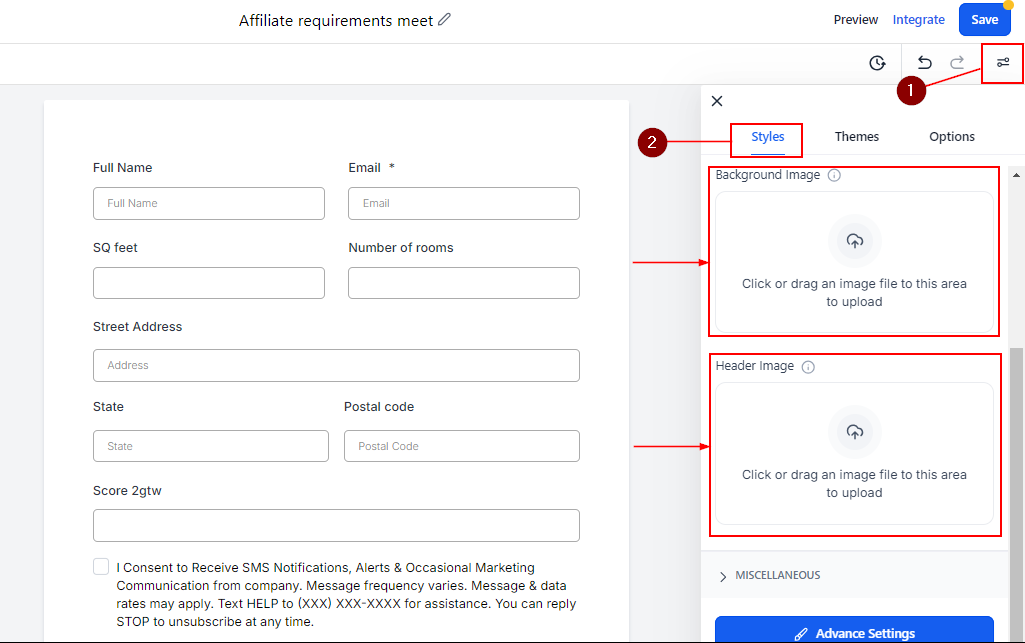Switch to the Themes tab
Image resolution: width=1025 pixels, height=643 pixels.
pos(857,137)
